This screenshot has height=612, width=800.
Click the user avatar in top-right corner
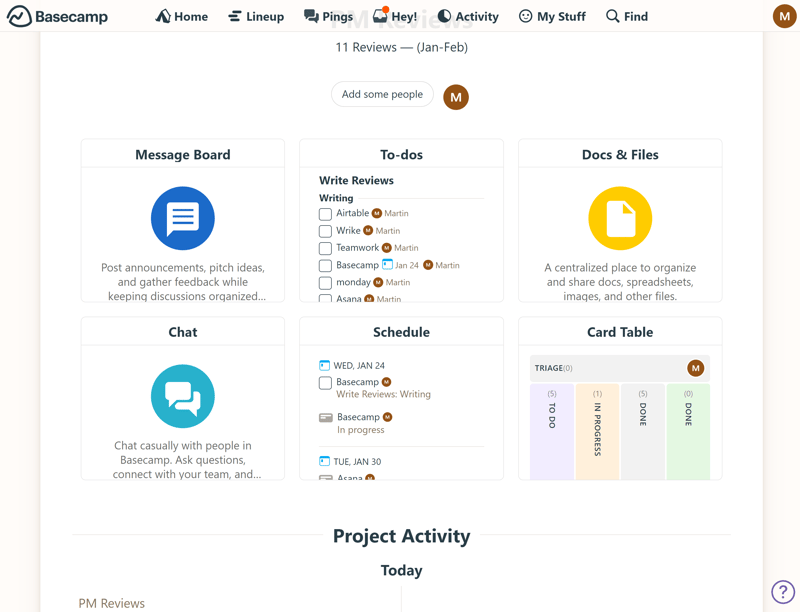pos(784,16)
